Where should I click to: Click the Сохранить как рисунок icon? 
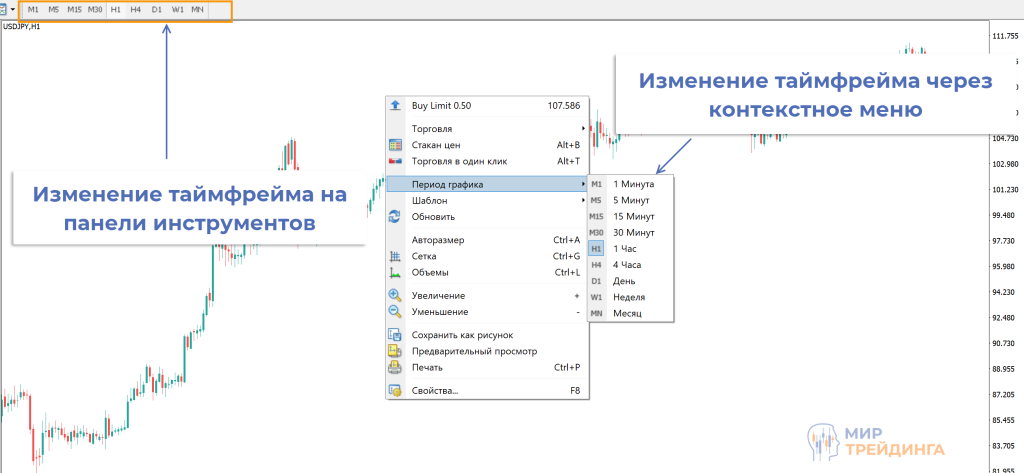click(x=395, y=336)
